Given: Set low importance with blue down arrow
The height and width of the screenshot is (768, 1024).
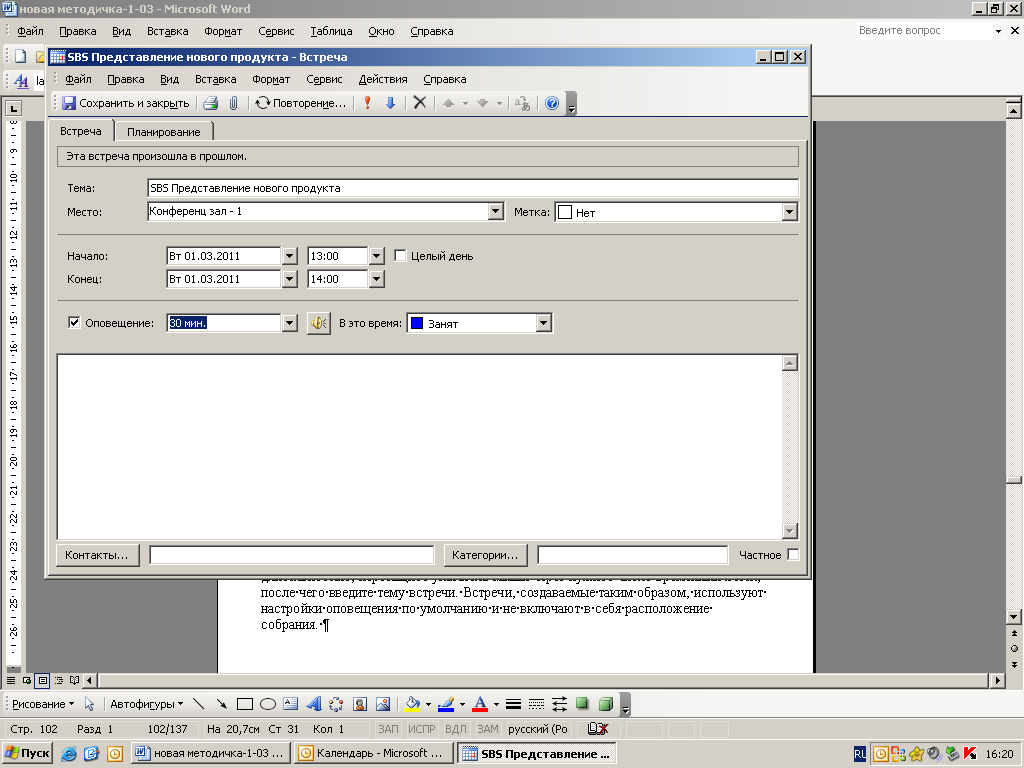Looking at the screenshot, I should pyautogui.click(x=391, y=103).
